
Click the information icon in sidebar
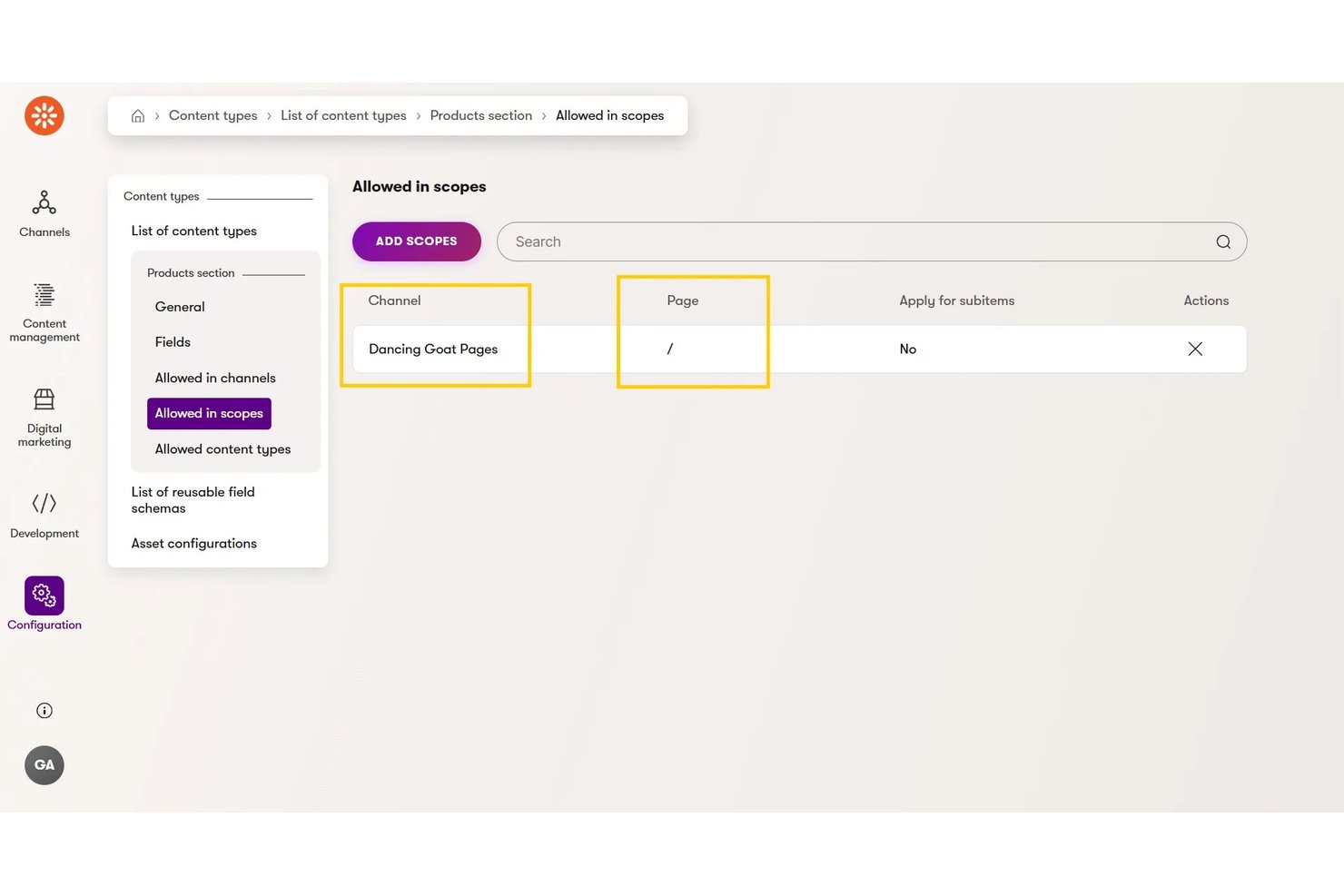(x=44, y=711)
